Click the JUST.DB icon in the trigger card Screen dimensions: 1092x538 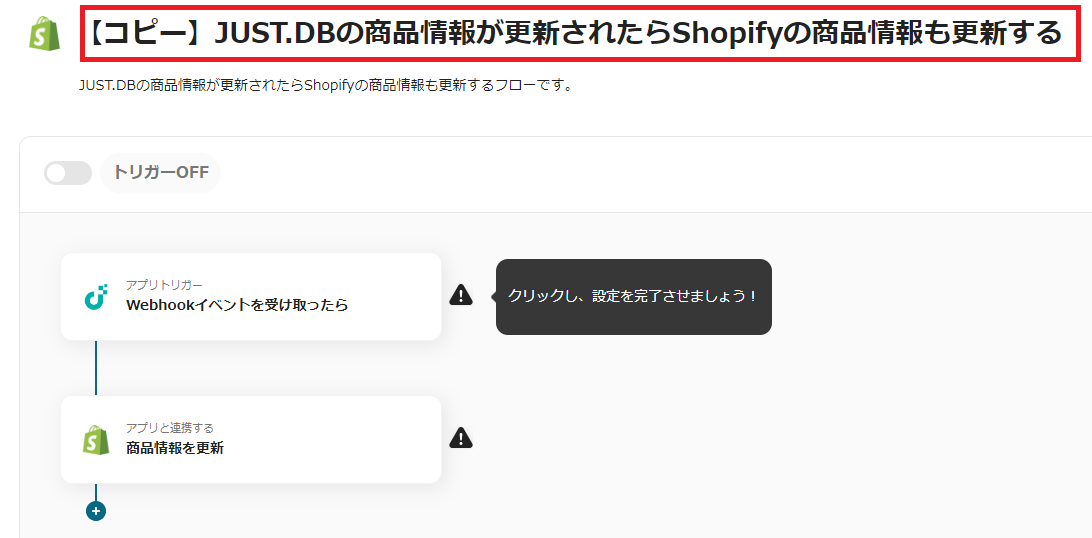(x=96, y=296)
